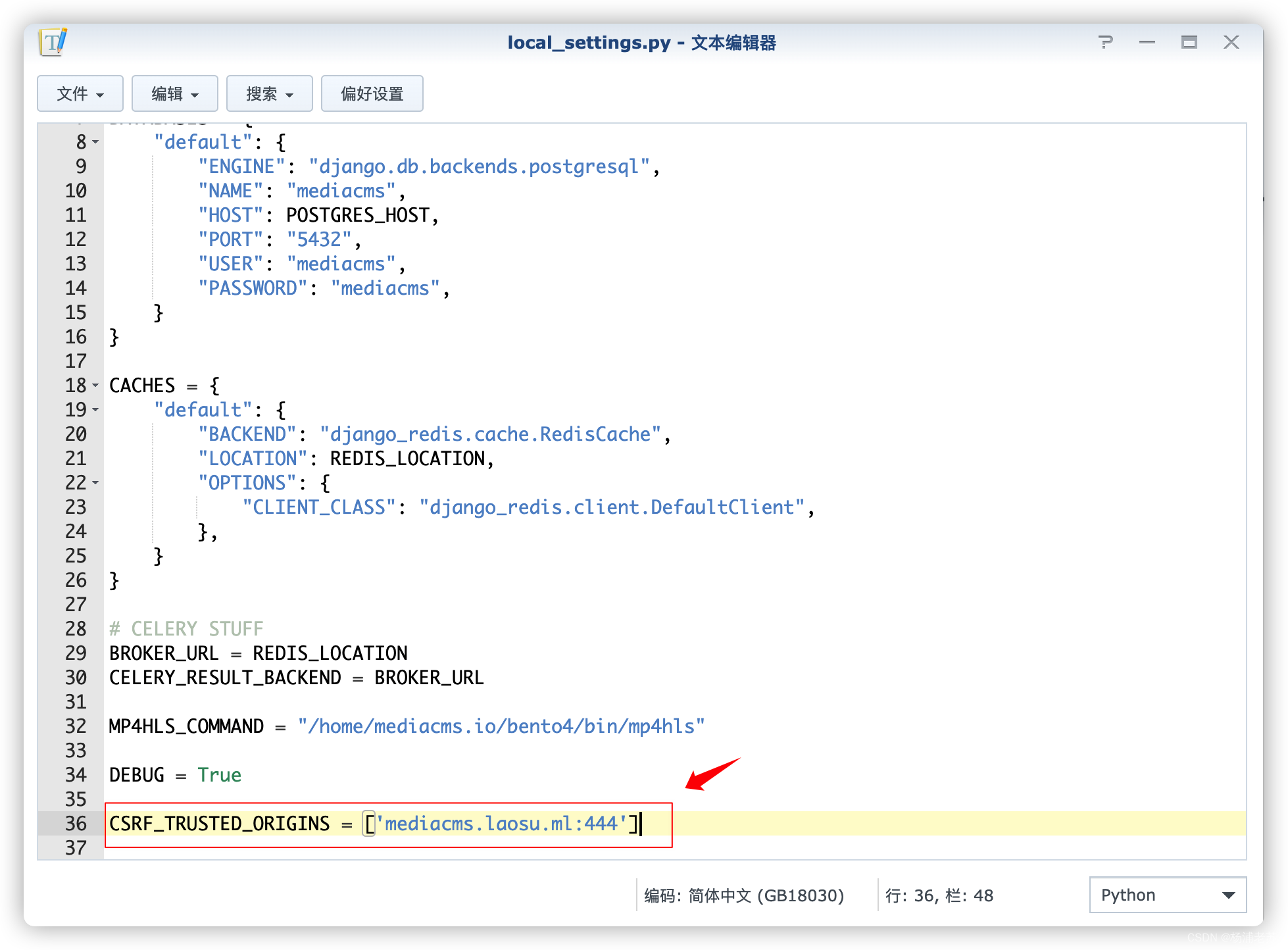The width and height of the screenshot is (1288, 950).
Task: Click line number 28 in gutter
Action: (x=76, y=629)
